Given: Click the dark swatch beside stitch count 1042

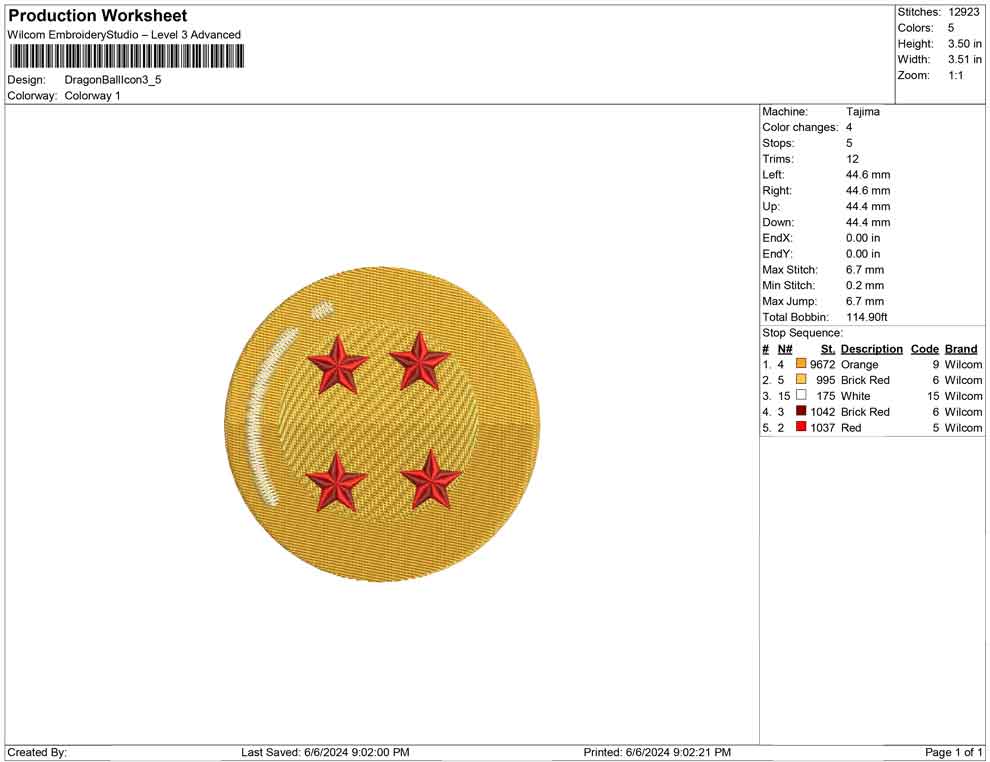Looking at the screenshot, I should [x=801, y=411].
